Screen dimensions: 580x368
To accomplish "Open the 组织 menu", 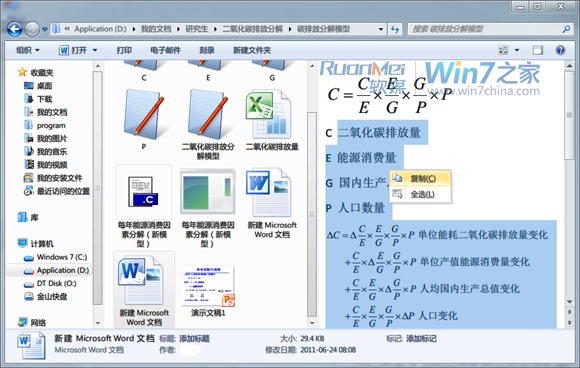I will coord(28,50).
